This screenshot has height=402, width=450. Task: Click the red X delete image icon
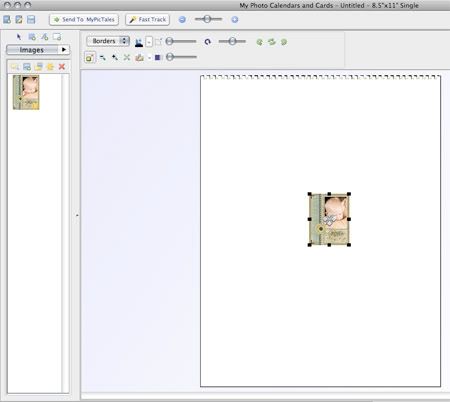pos(62,67)
